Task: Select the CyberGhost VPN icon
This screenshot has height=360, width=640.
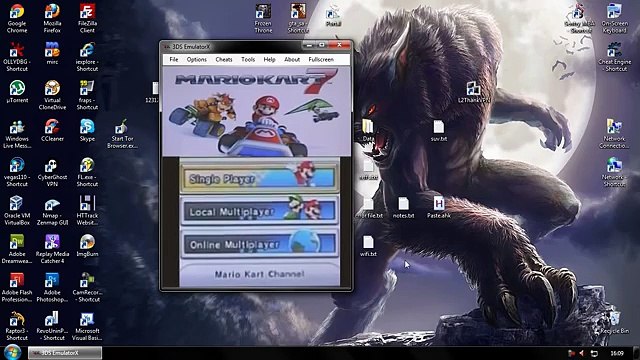Action: 52,172
